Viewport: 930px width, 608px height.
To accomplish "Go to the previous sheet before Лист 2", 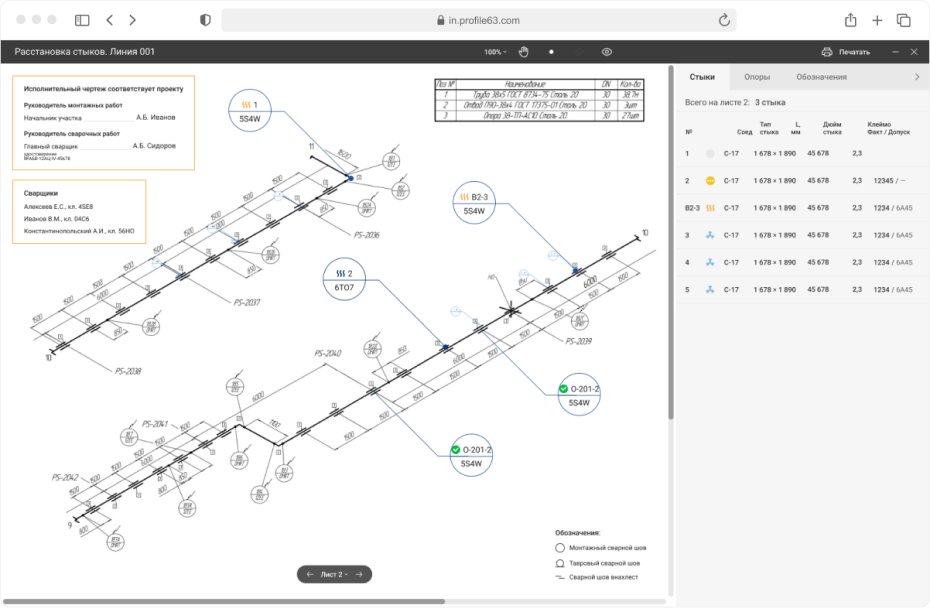I will click(310, 574).
